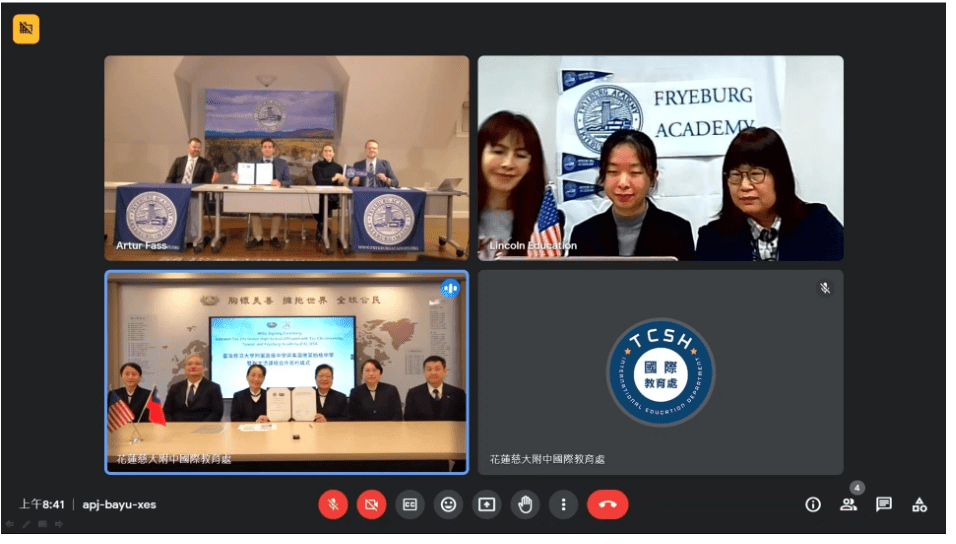Click the muted microphone indicator on TCSH tile

pyautogui.click(x=825, y=288)
